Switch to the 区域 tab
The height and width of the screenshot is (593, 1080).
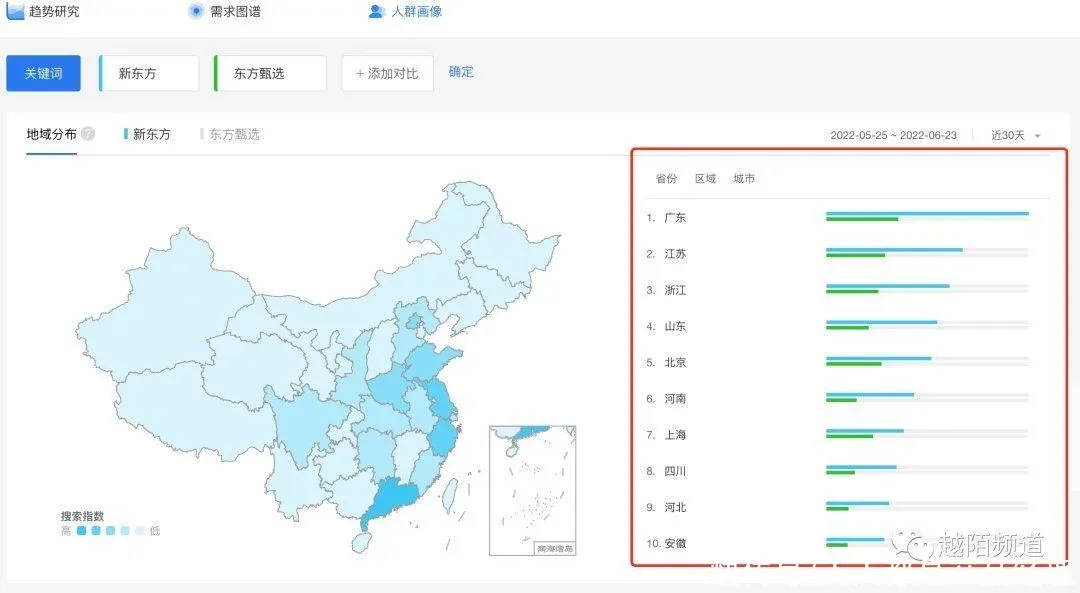point(706,178)
